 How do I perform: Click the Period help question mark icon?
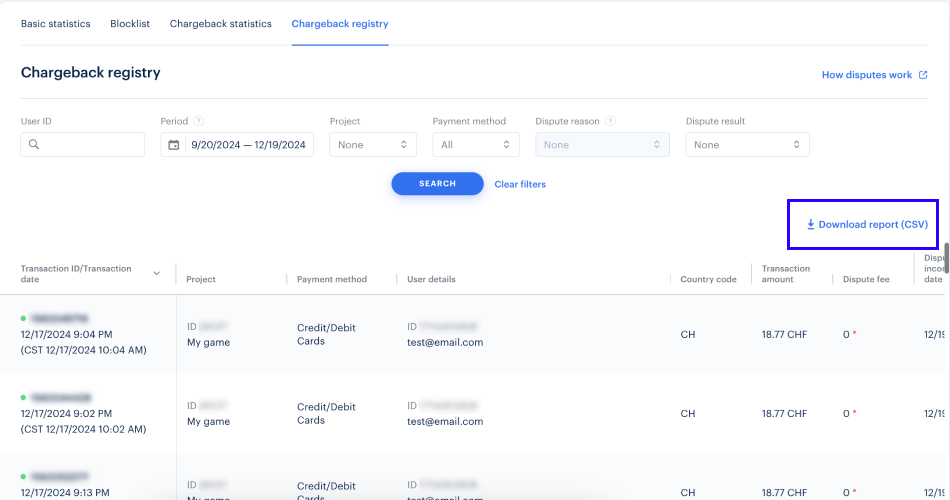pyautogui.click(x=199, y=122)
